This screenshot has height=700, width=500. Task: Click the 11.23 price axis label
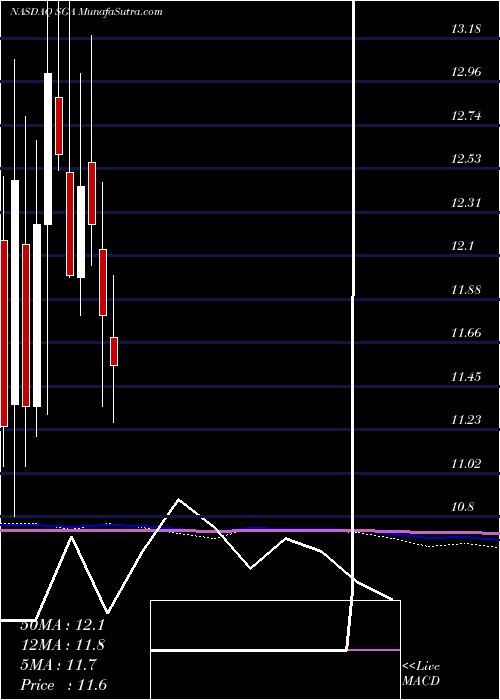(x=466, y=421)
